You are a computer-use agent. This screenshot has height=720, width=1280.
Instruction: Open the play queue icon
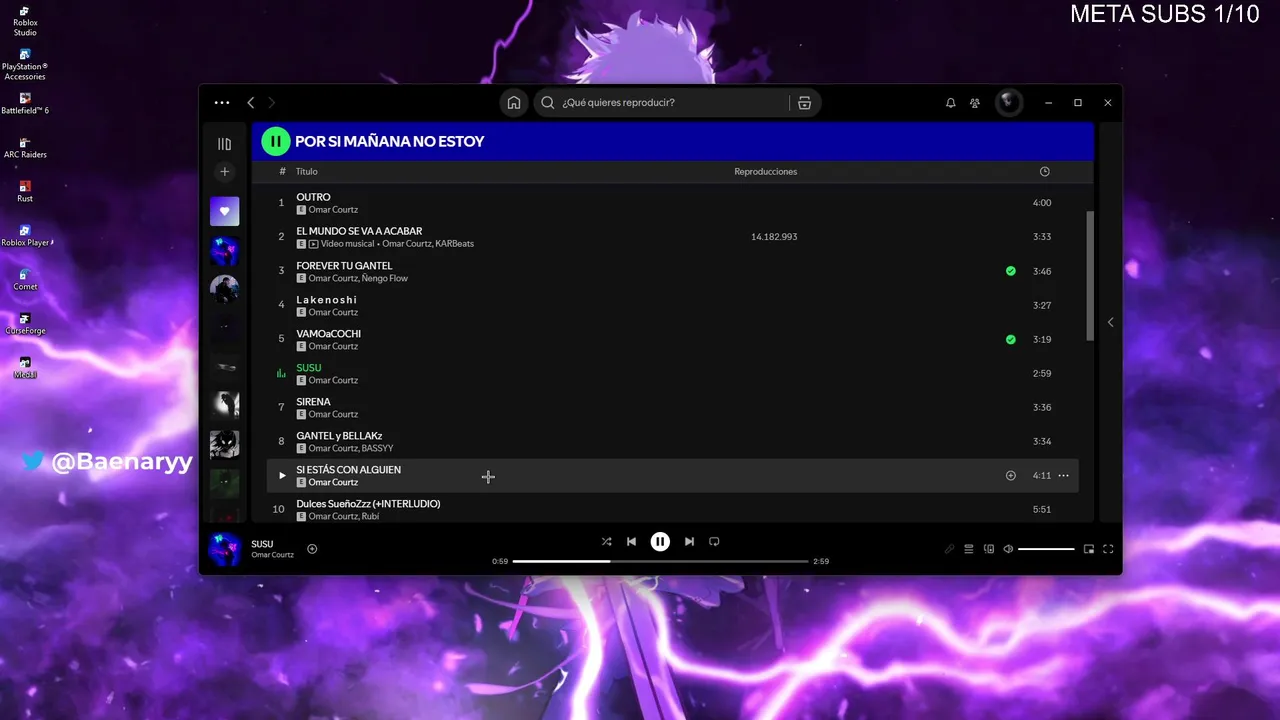(969, 549)
